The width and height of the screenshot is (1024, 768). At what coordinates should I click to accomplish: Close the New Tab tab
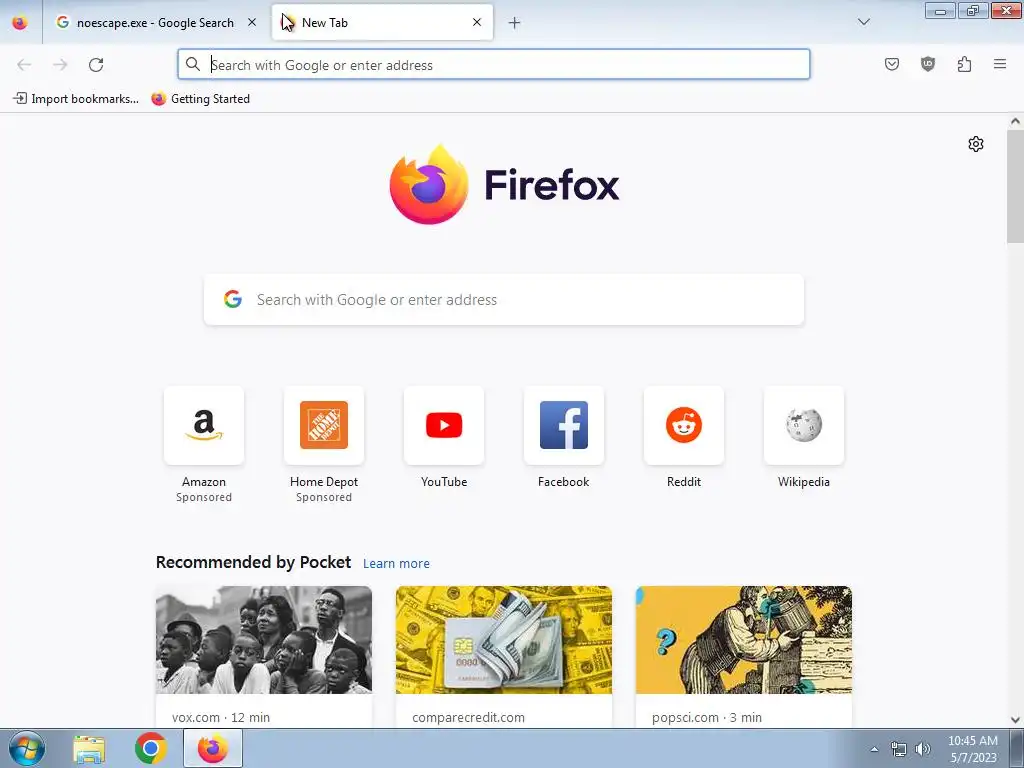tap(477, 23)
